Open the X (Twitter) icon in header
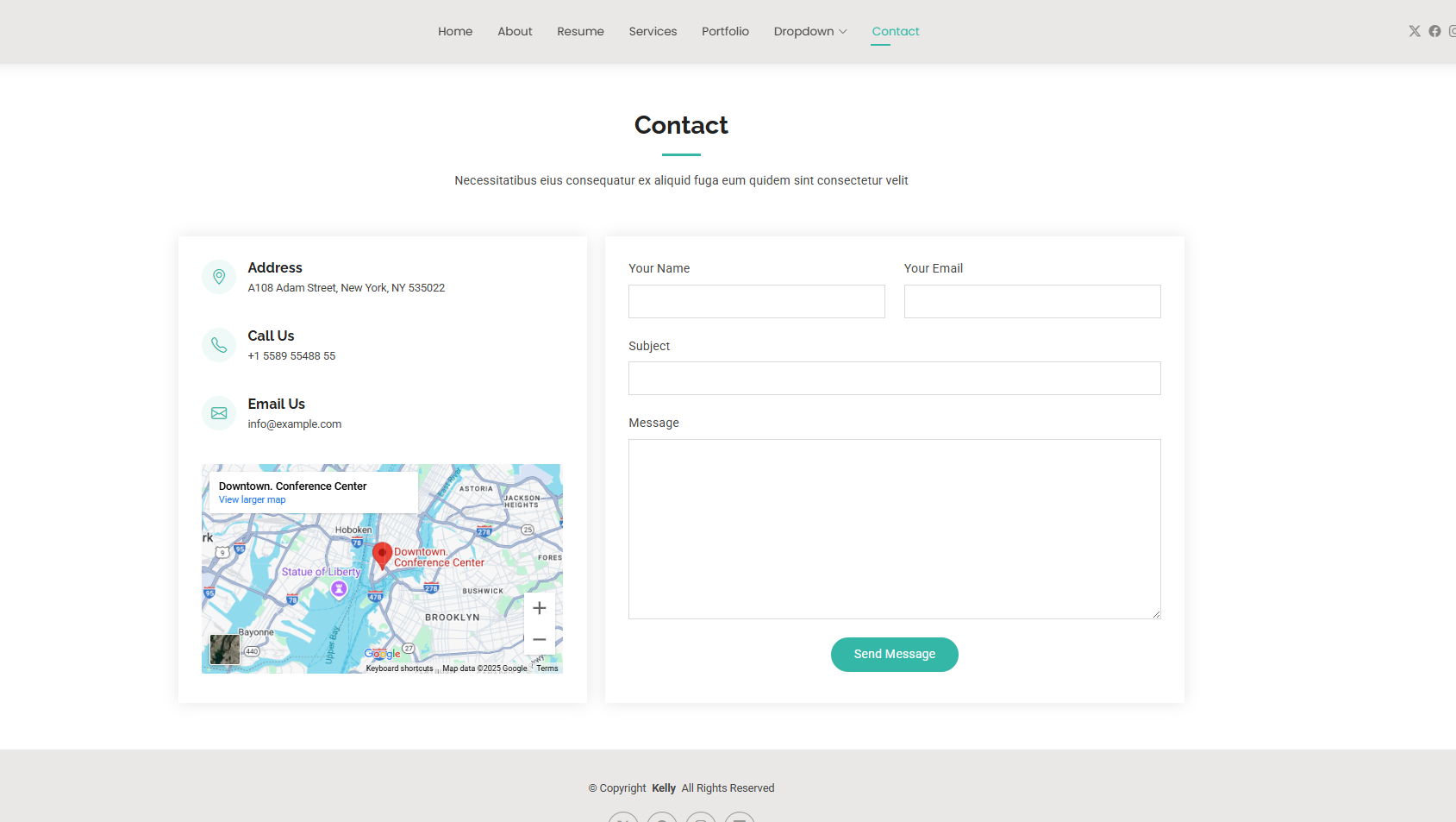 coord(1415,31)
